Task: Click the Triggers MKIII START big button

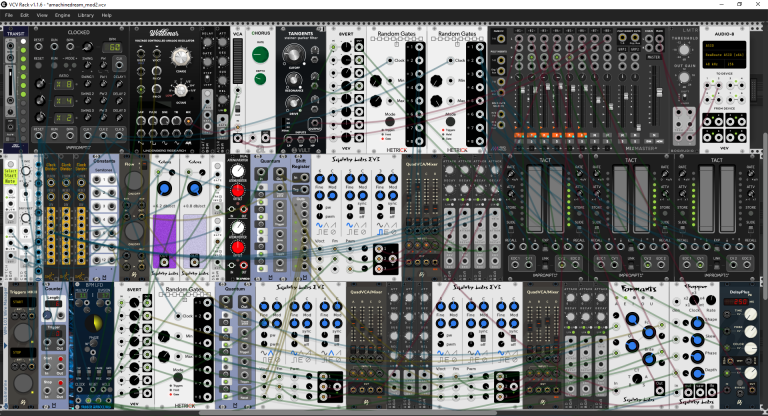Action: point(23,332)
